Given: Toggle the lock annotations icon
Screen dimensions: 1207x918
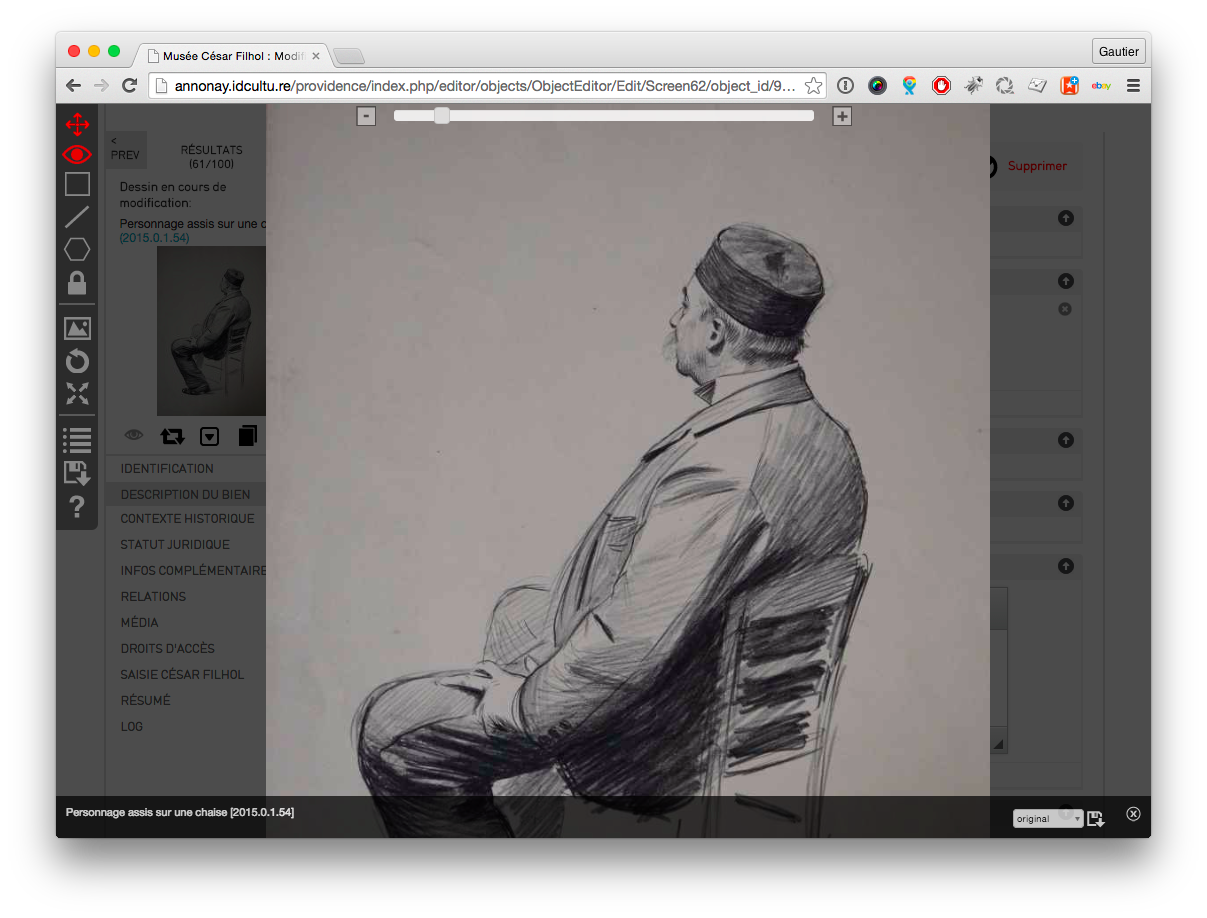Looking at the screenshot, I should 77,282.
